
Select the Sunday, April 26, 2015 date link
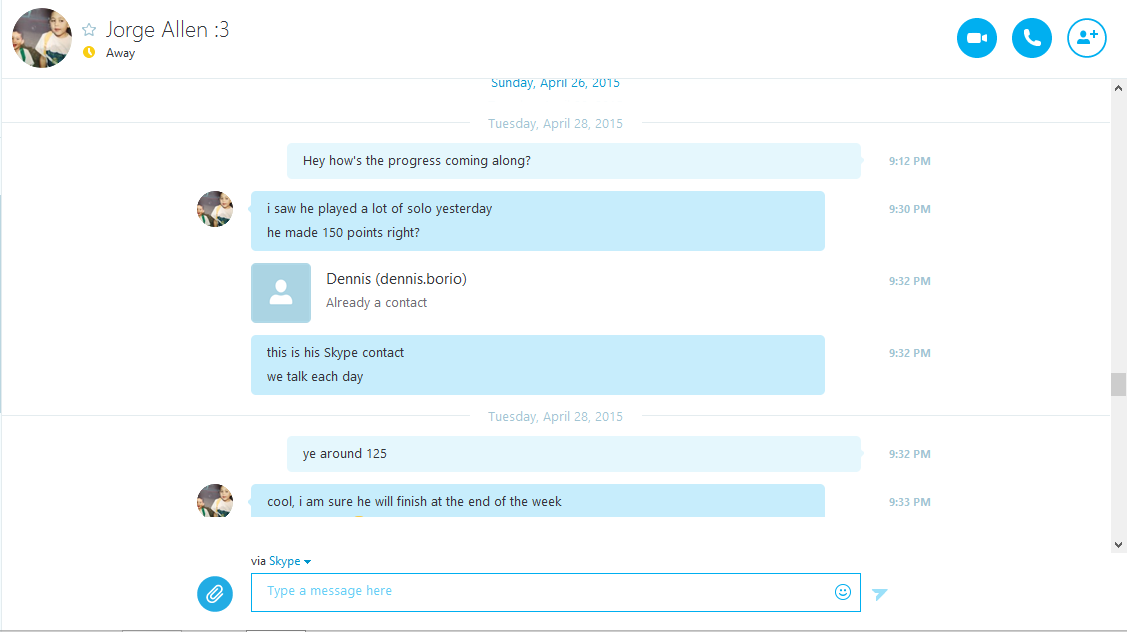click(555, 83)
